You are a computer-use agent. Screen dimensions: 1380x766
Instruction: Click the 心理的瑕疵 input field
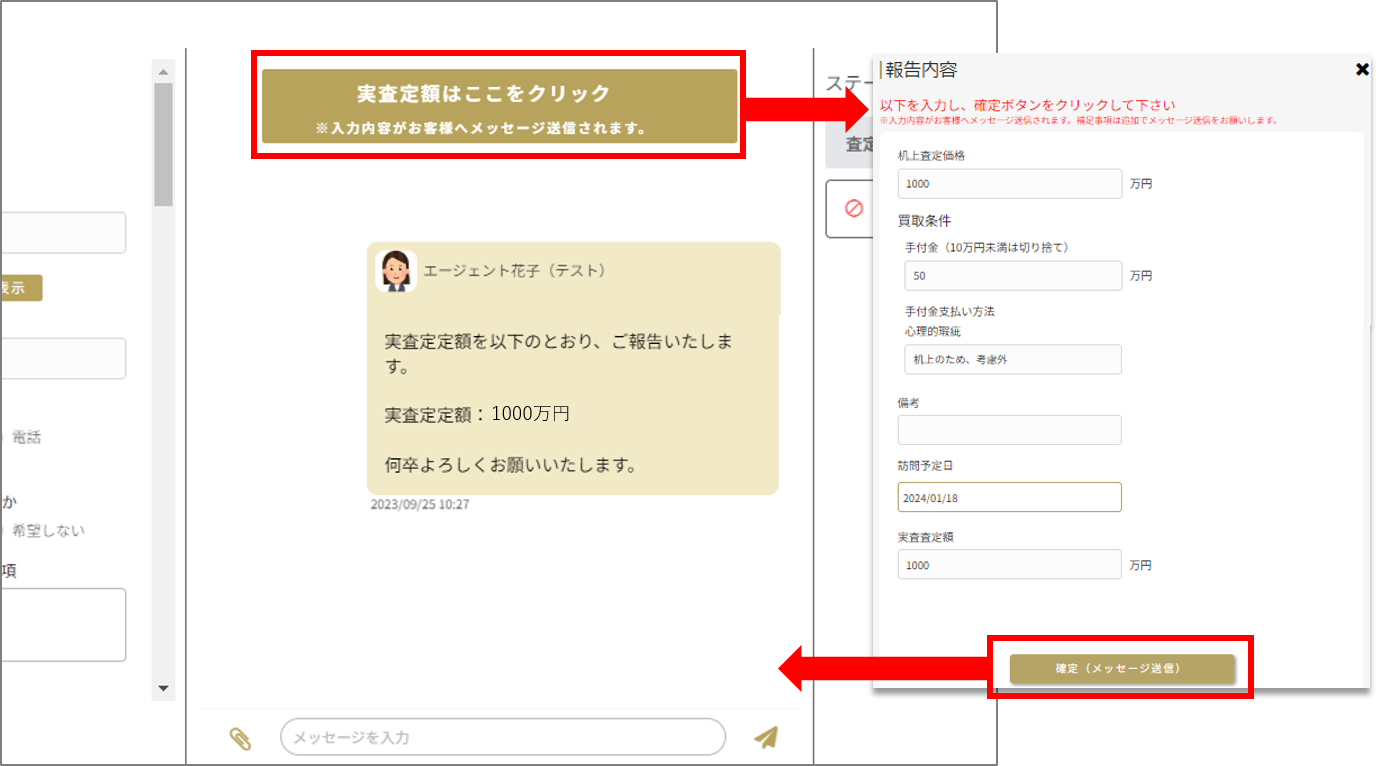point(1013,359)
